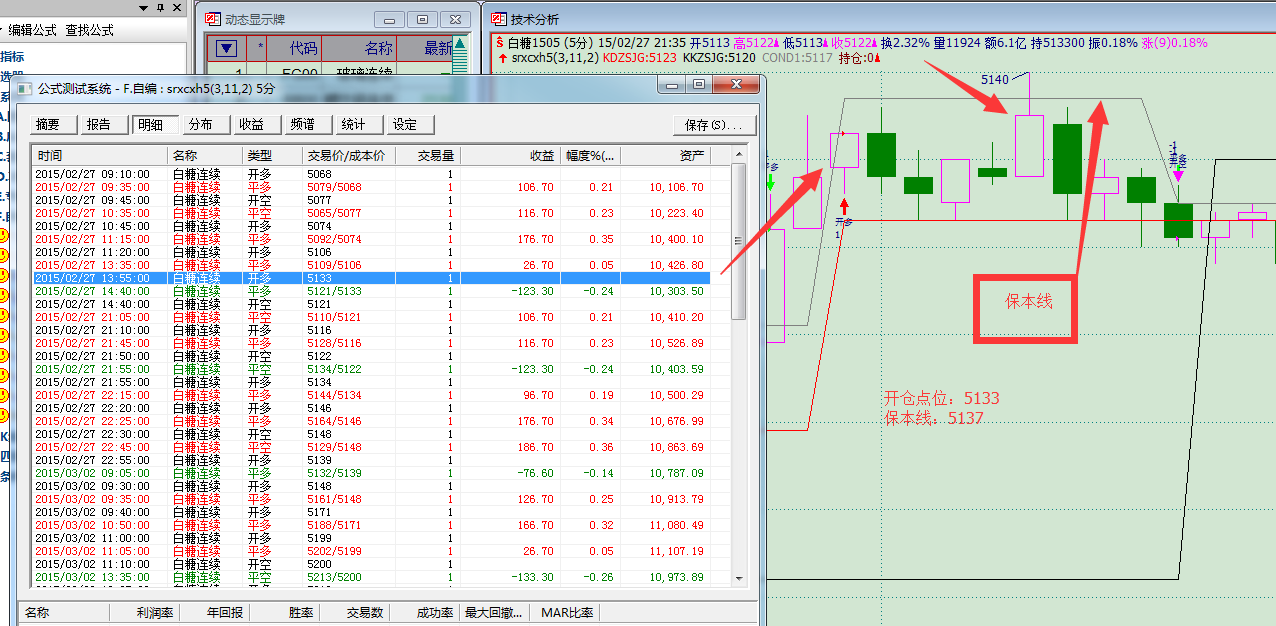Click the scroll-up arrow of the trade list
Image resolution: width=1276 pixels, height=626 pixels.
point(739,155)
